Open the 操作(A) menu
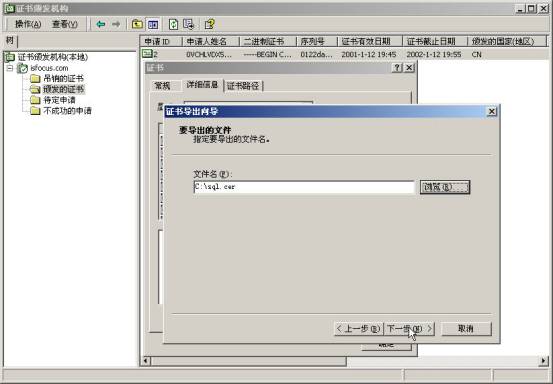The height and width of the screenshot is (384, 553). [x=28, y=24]
